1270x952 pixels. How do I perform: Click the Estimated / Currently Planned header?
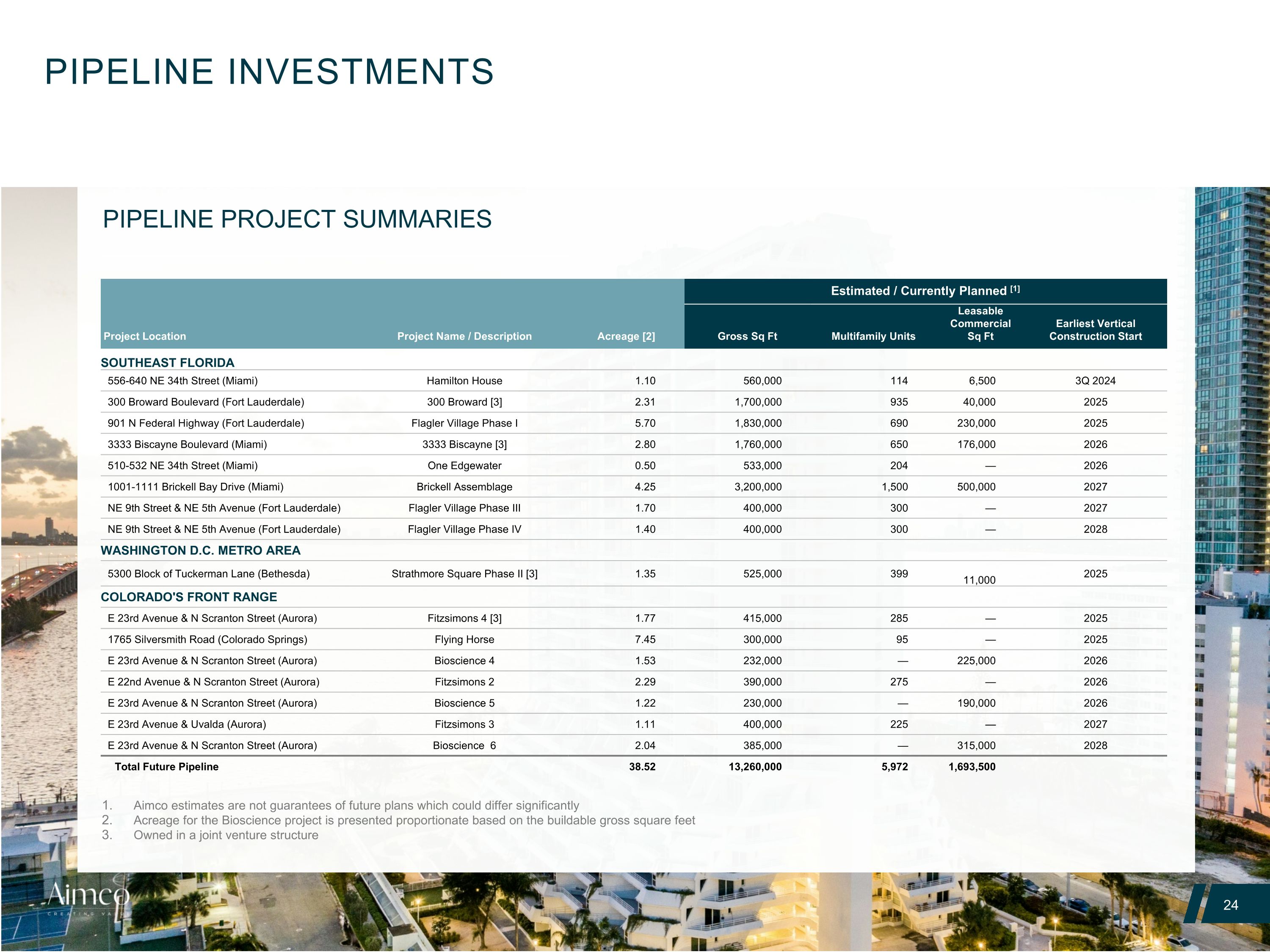[x=925, y=291]
